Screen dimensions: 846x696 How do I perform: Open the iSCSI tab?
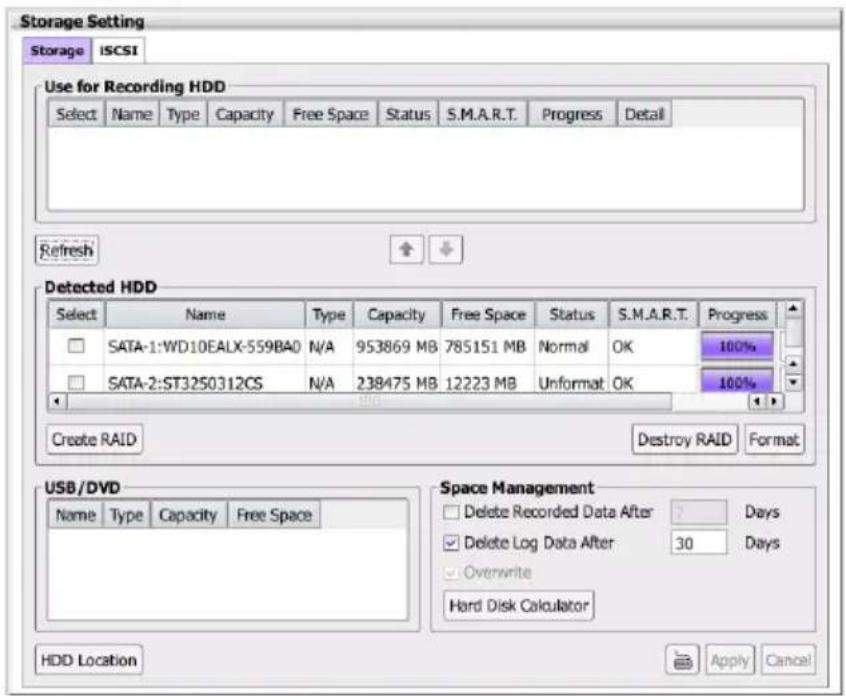(x=119, y=51)
